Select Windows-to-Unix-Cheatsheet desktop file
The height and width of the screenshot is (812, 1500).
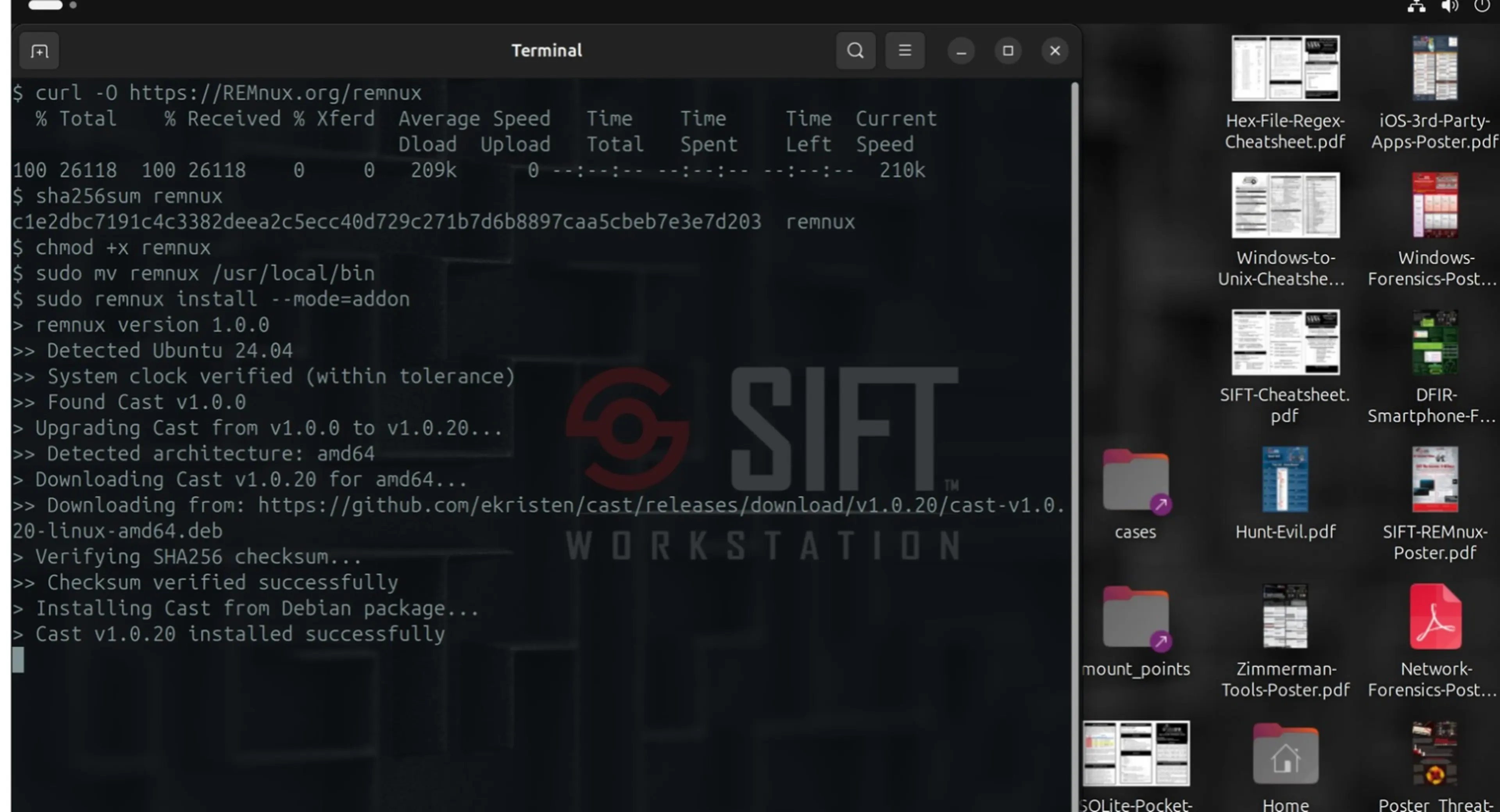coord(1285,230)
